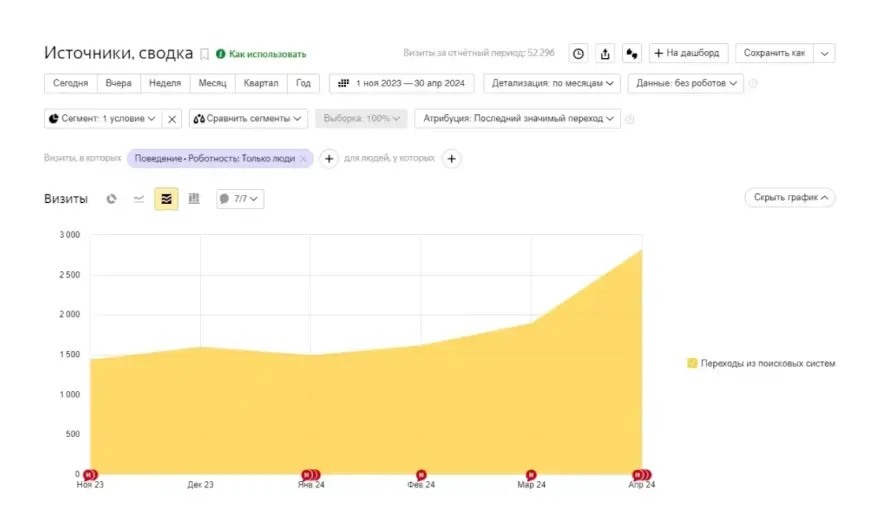Collapse chart with Скрыть график
Viewport: 880px width, 532px height.
(x=789, y=198)
